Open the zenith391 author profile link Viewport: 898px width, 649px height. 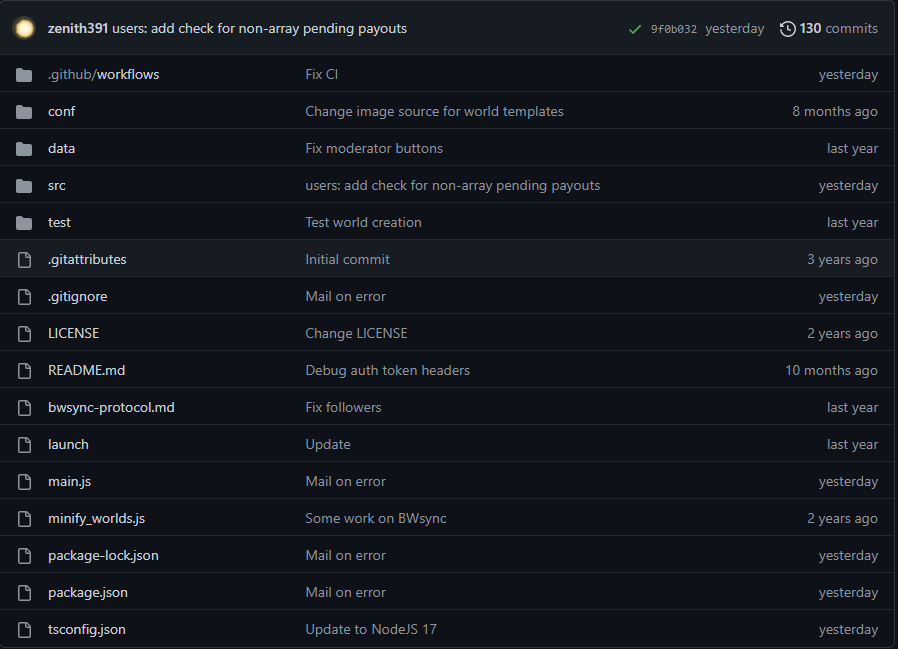78,28
